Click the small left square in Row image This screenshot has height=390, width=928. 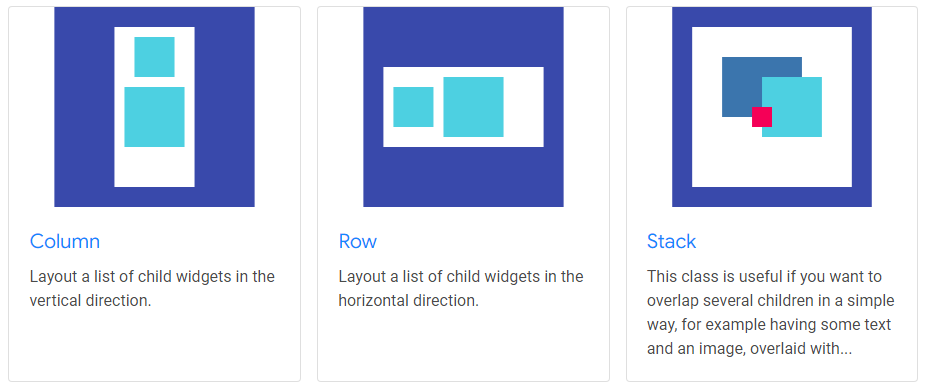pyautogui.click(x=413, y=107)
